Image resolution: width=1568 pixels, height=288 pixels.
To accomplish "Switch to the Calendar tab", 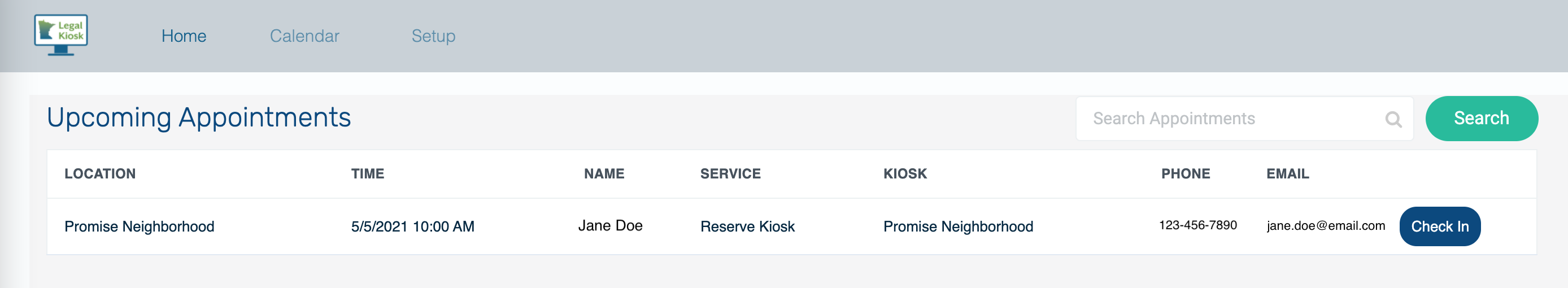I will coord(304,36).
